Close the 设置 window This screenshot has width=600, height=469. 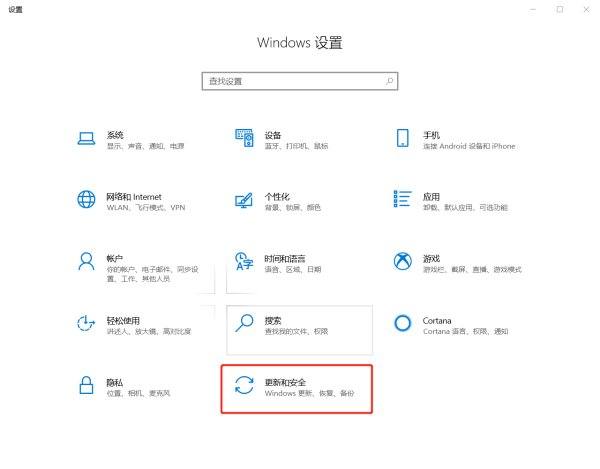coord(586,9)
